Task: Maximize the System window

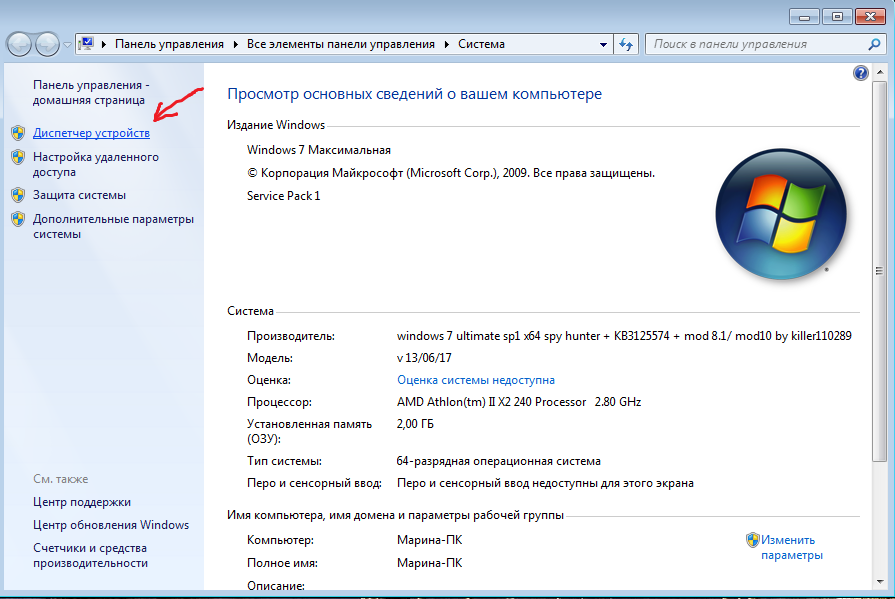Action: [x=837, y=17]
